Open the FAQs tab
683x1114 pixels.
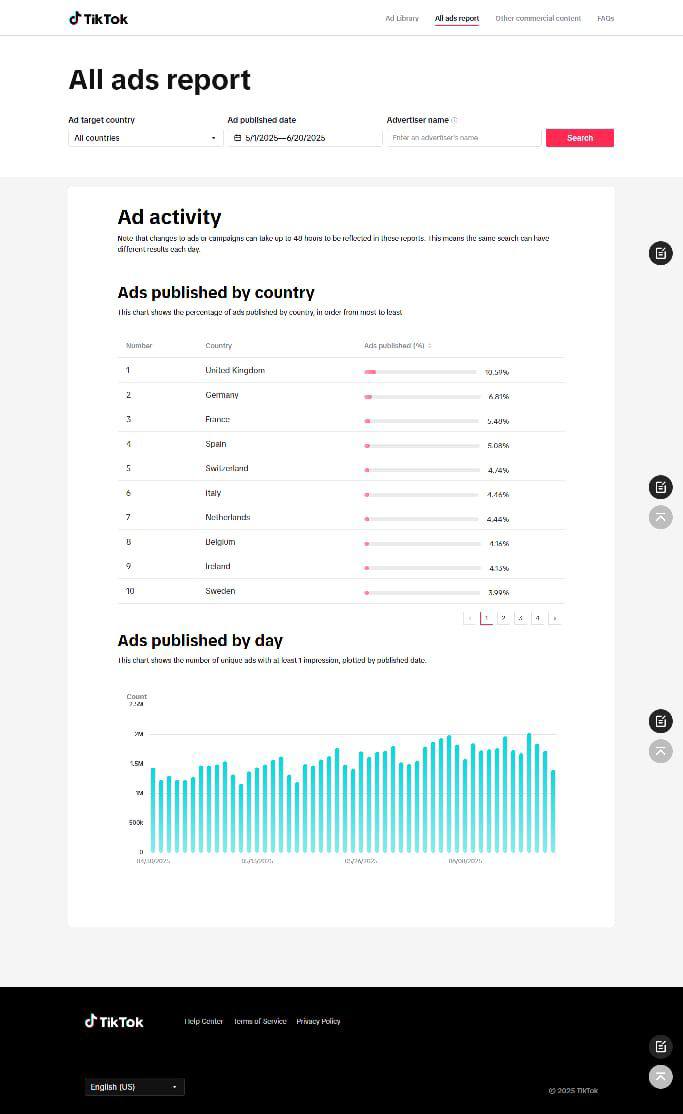click(x=605, y=18)
